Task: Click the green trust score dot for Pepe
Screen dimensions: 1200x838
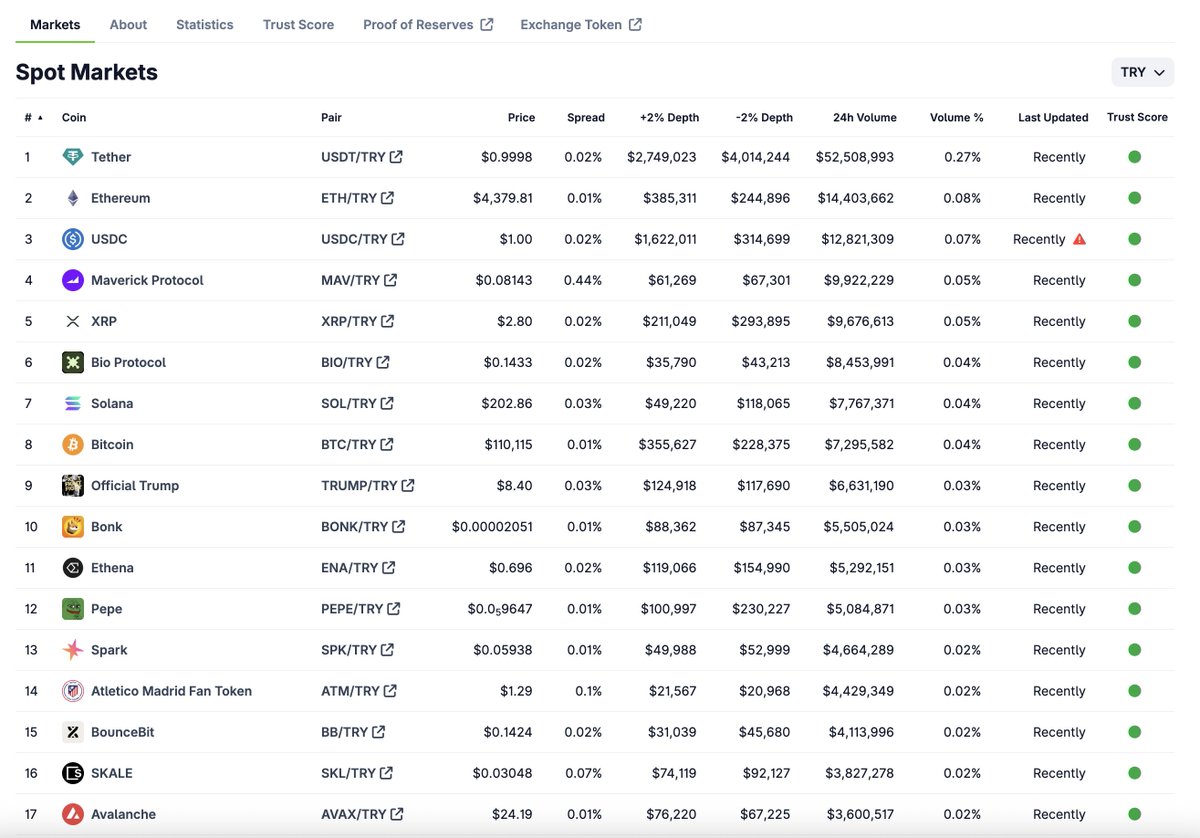Action: coord(1134,608)
